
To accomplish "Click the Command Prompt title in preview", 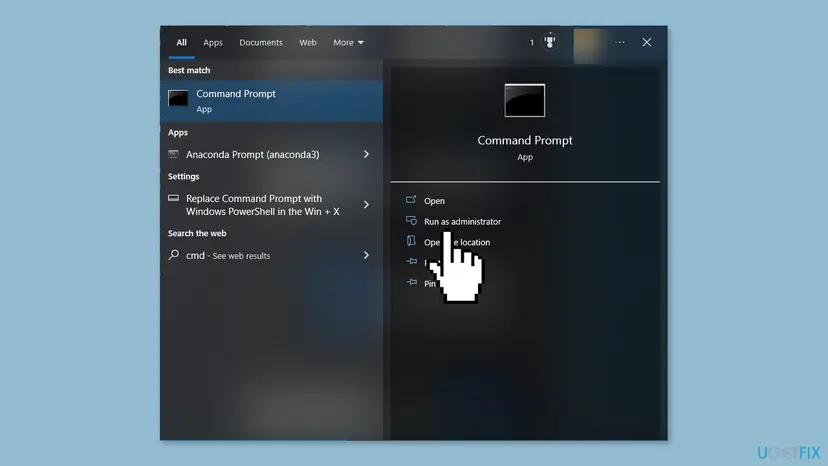I will (x=525, y=141).
